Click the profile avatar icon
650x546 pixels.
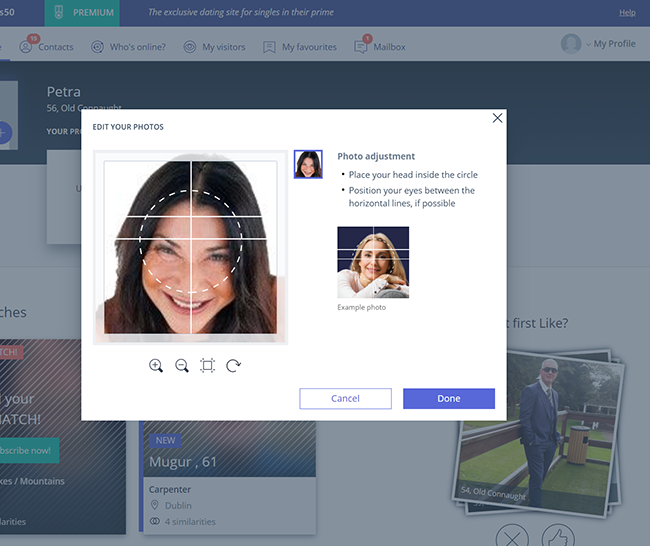pyautogui.click(x=571, y=44)
